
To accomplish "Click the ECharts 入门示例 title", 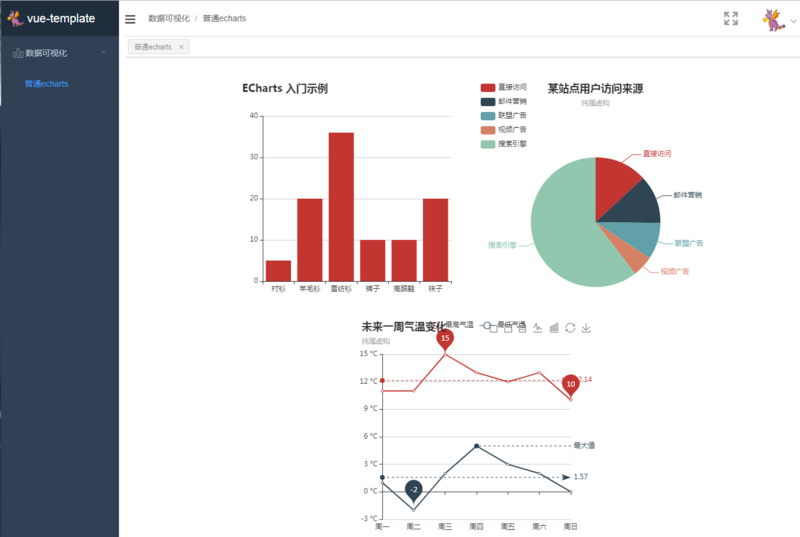I will coord(285,88).
